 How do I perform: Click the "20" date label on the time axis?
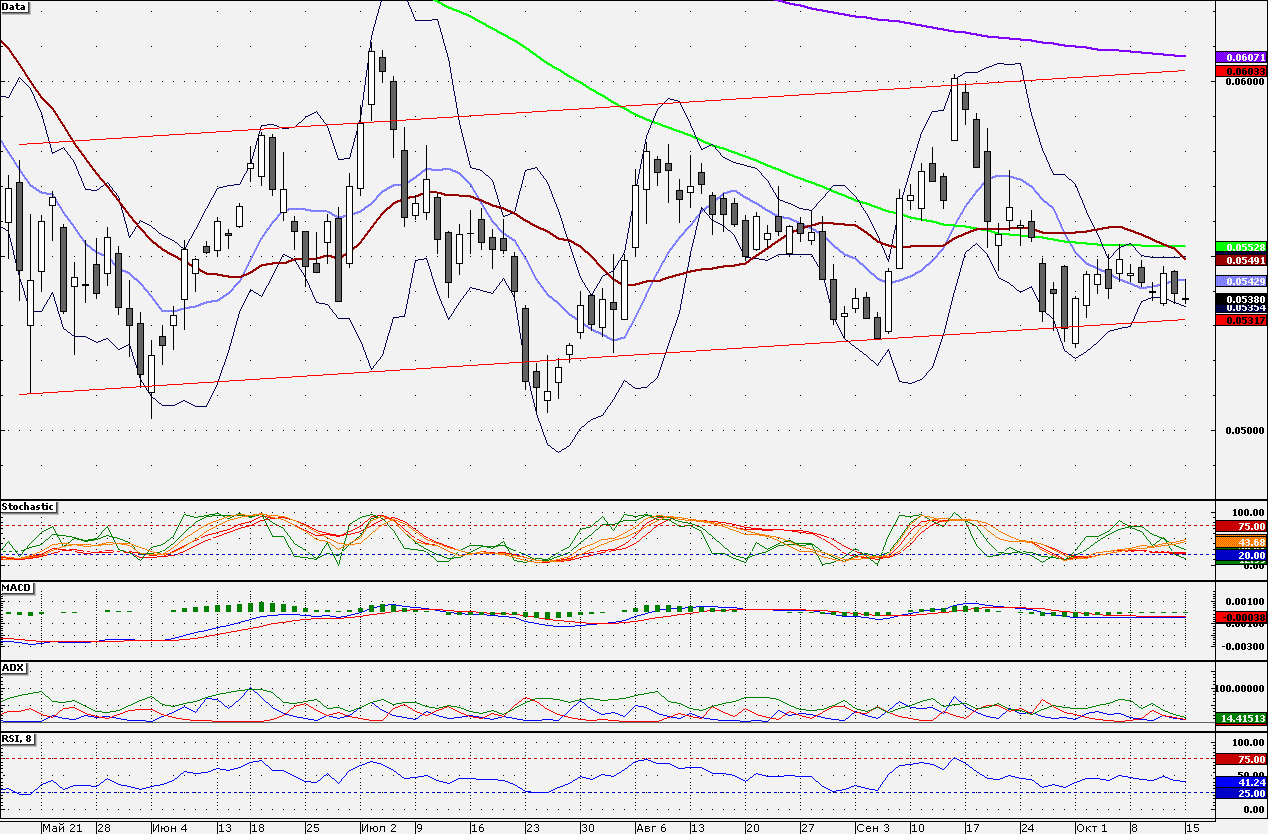tap(753, 828)
